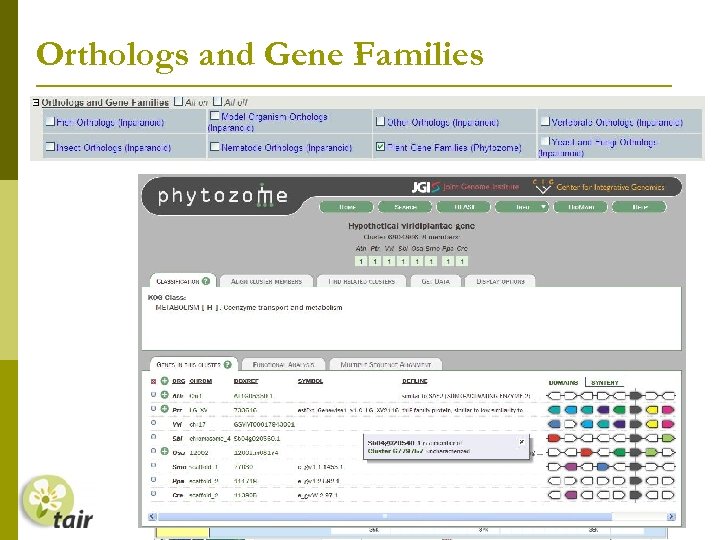Check the All on checkbox

pyautogui.click(x=179, y=101)
